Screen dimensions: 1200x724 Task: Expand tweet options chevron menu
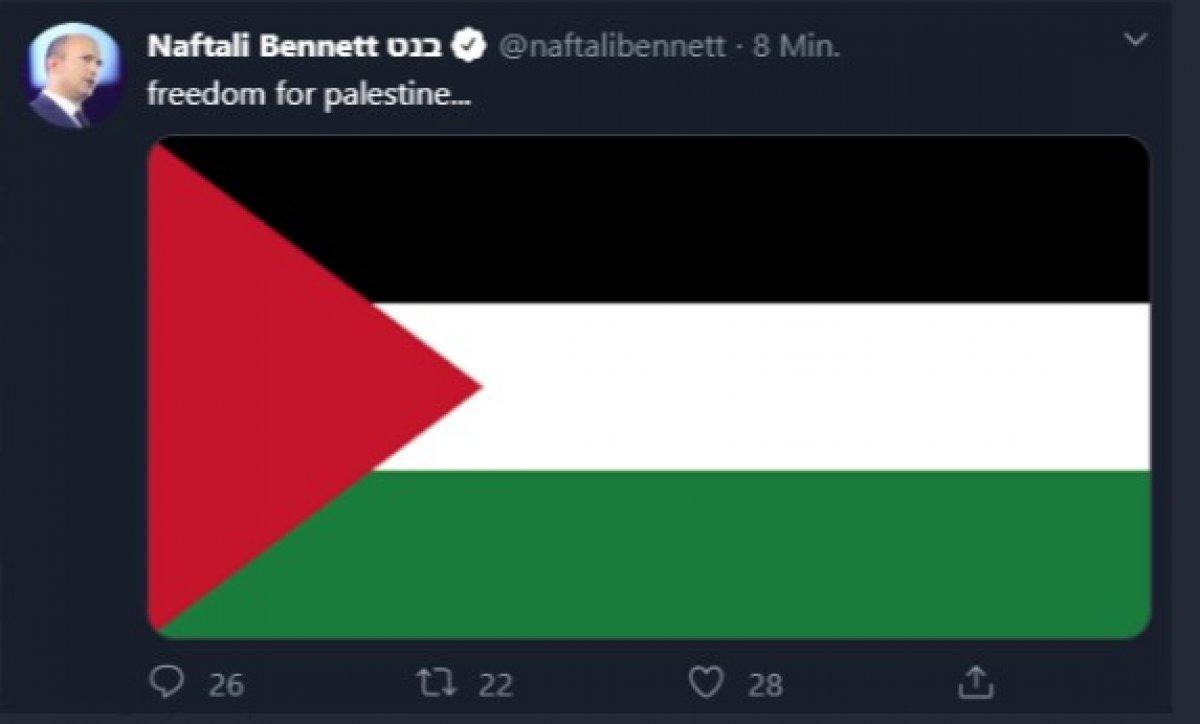click(1135, 40)
